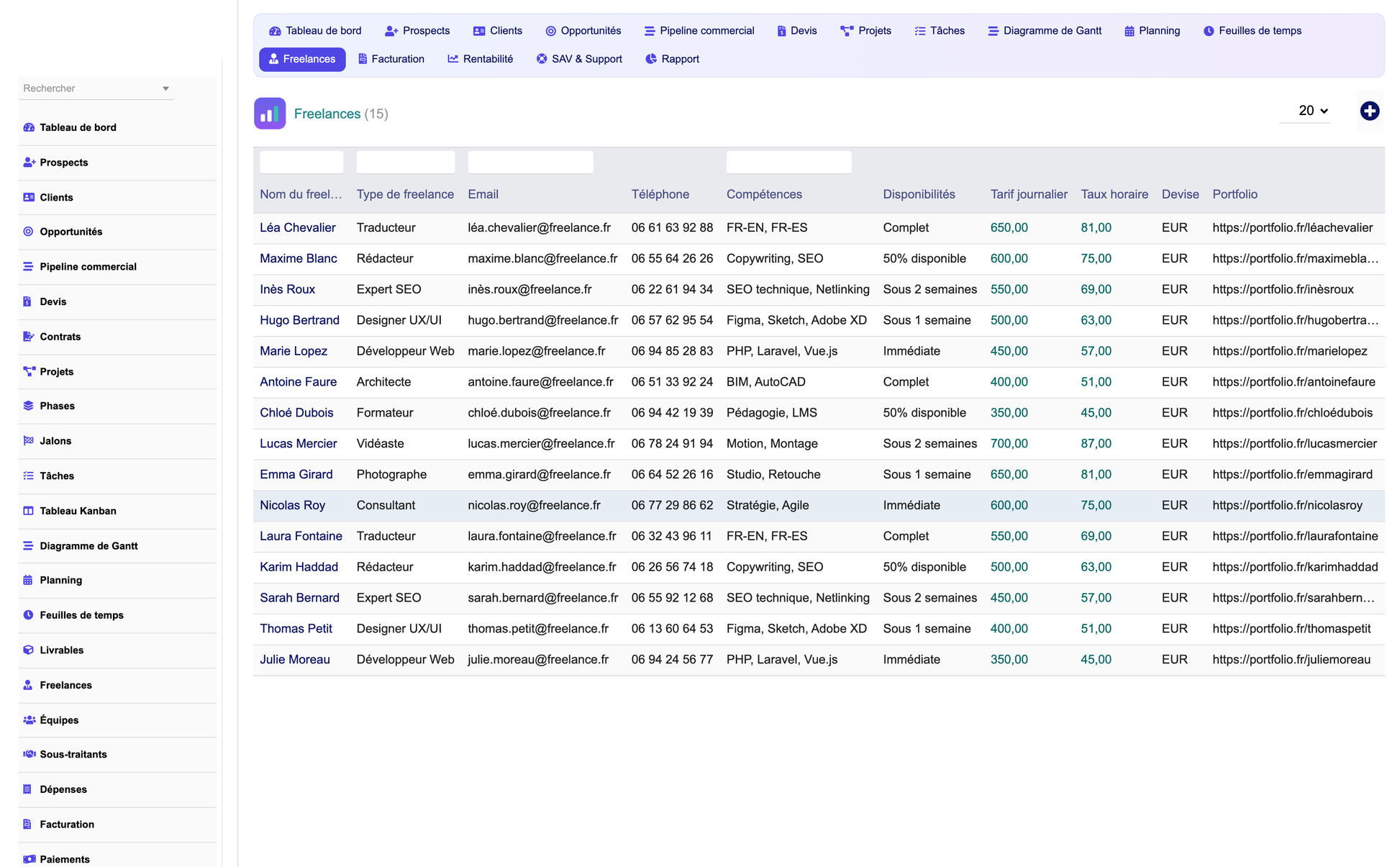Open the 20 rows per page dropdown
The image size is (1400, 867).
(x=1305, y=111)
